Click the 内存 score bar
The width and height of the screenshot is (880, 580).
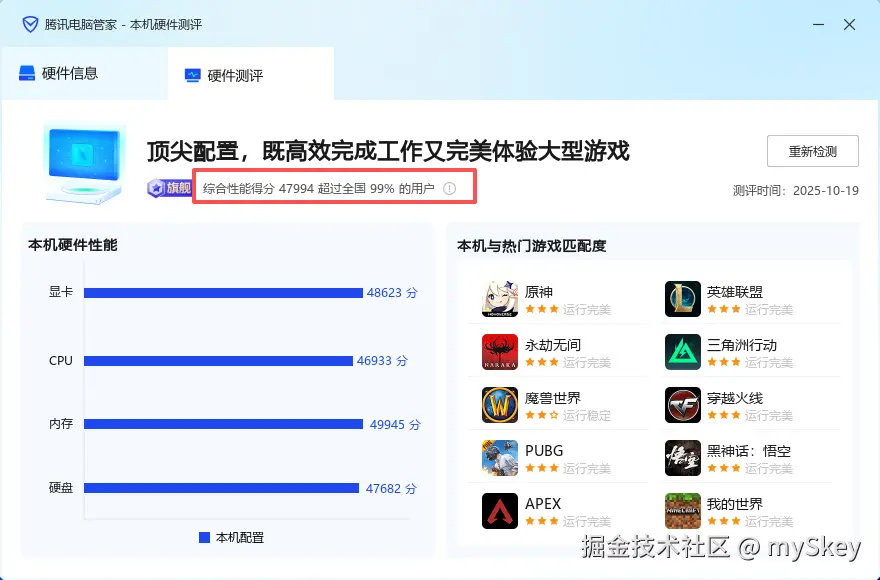point(223,424)
